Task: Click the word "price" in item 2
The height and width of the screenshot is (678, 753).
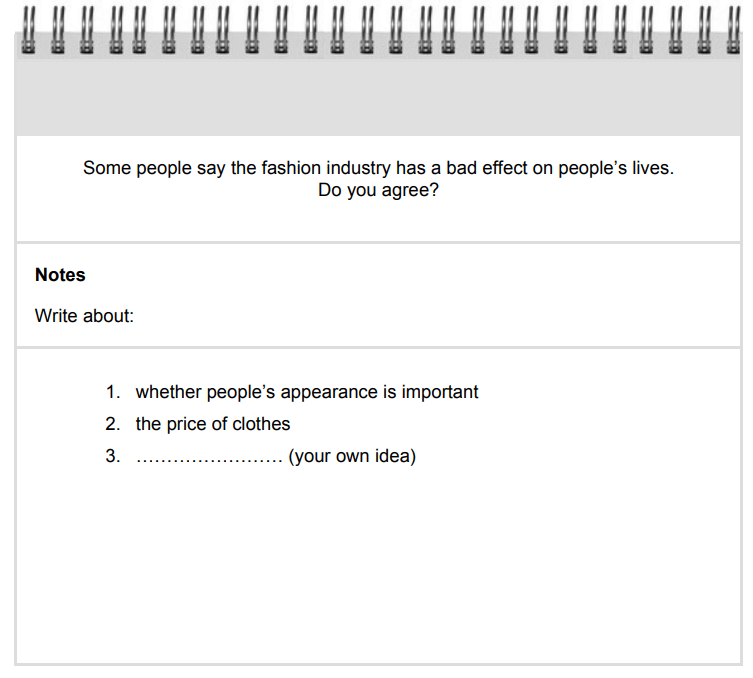Action: pos(186,424)
